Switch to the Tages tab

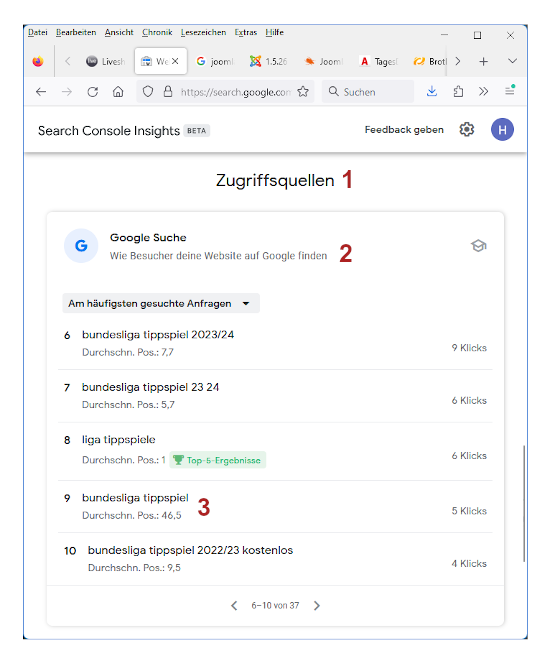[x=379, y=62]
